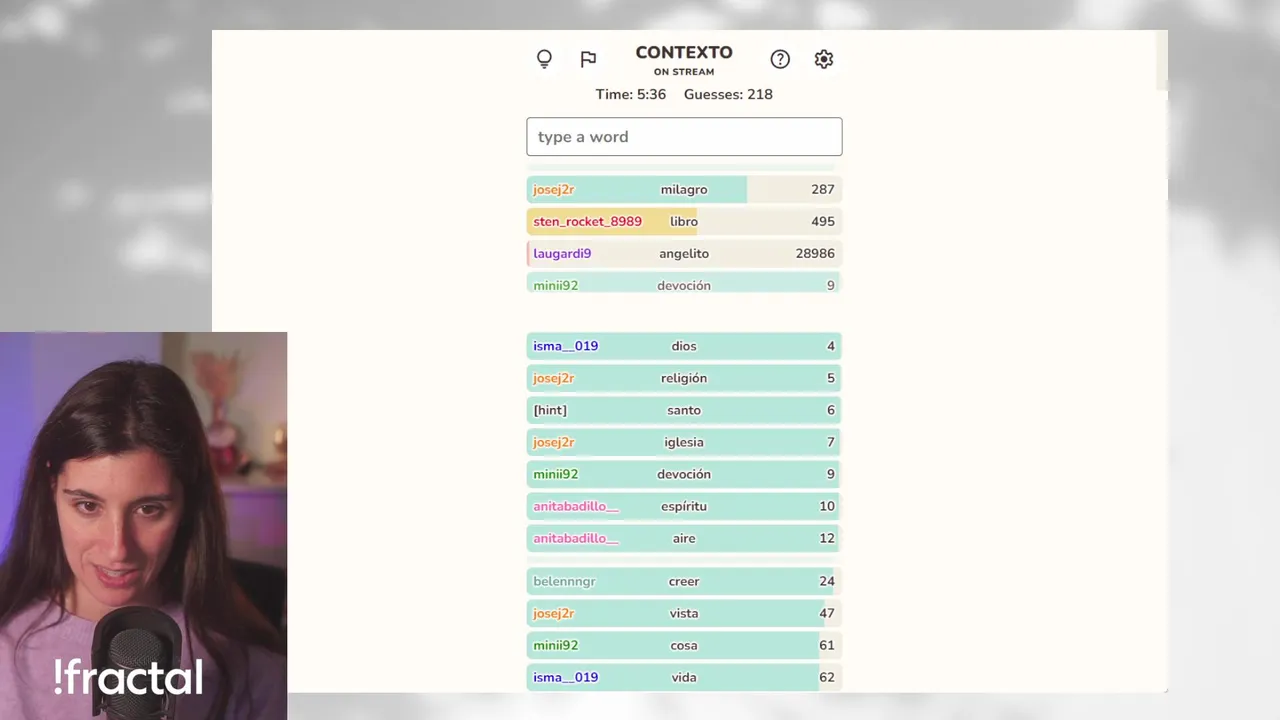Click the 'ON STREAM' subtitle
The image size is (1280, 720).
pyautogui.click(x=684, y=72)
